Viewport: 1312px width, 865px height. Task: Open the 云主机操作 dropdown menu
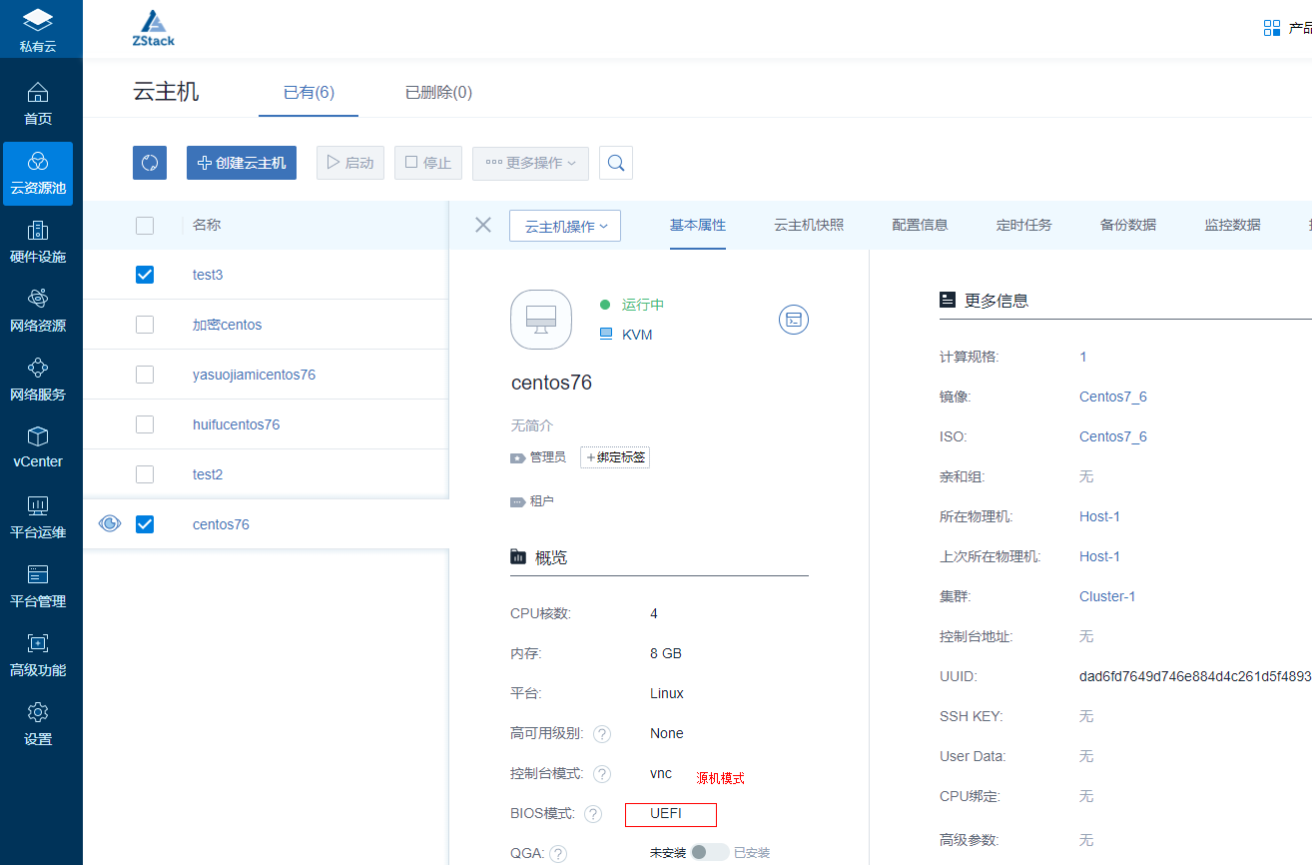point(565,226)
